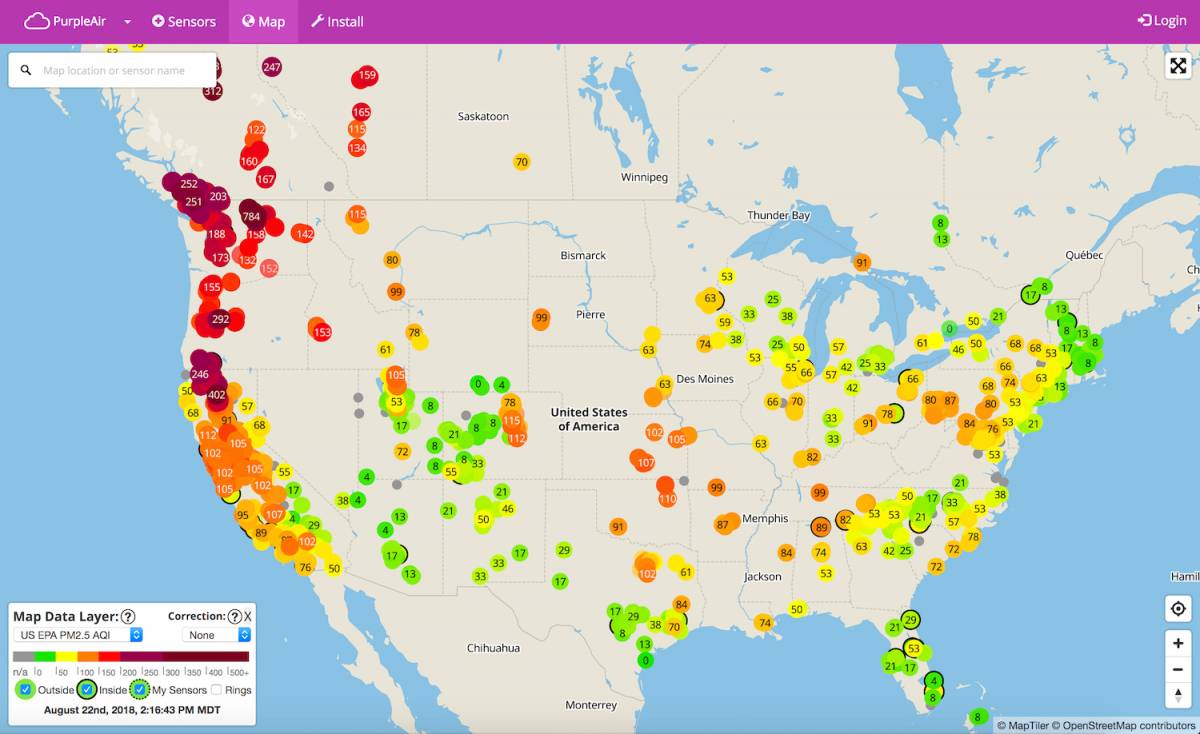Viewport: 1200px width, 734px height.
Task: Click the OpenStreetMap contributors link
Action: click(1128, 724)
